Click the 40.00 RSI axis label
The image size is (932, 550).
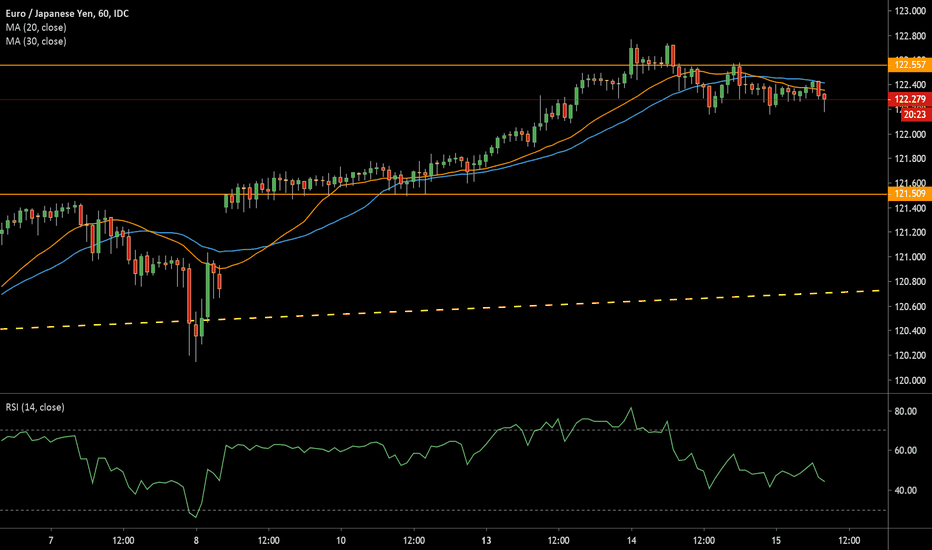point(906,490)
